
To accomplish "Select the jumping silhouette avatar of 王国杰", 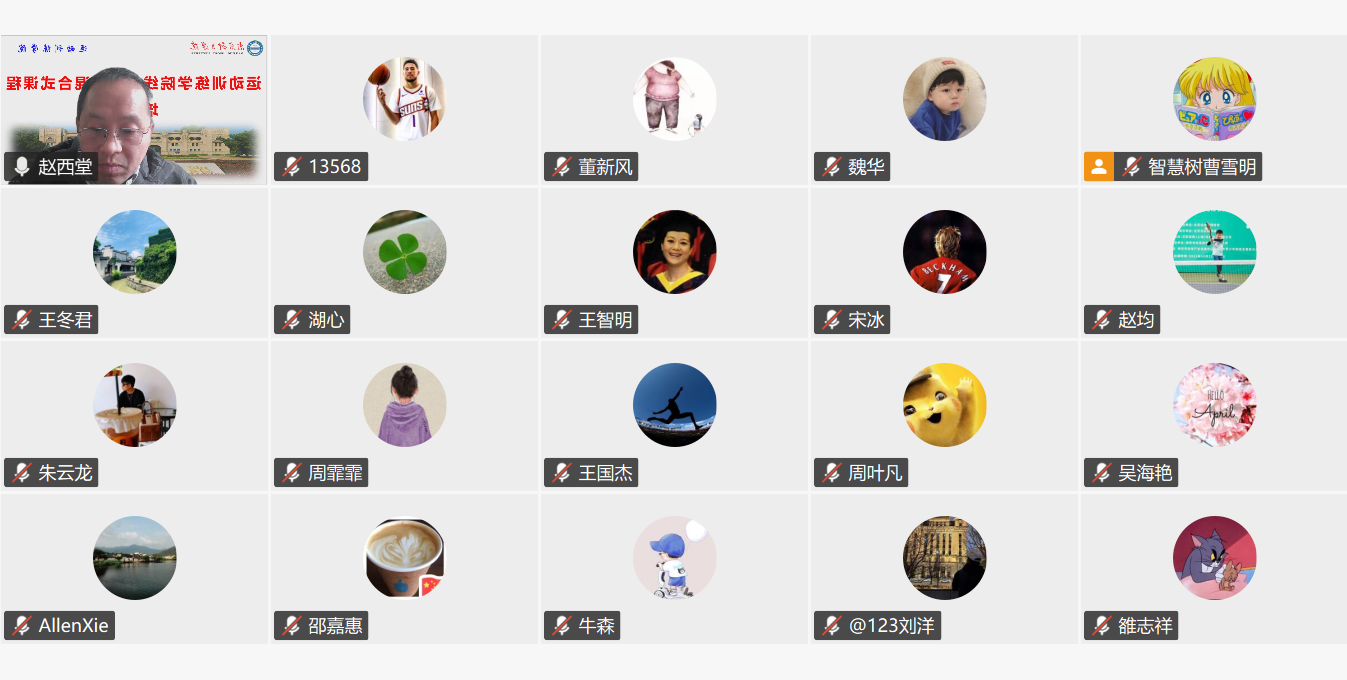I will pyautogui.click(x=674, y=405).
